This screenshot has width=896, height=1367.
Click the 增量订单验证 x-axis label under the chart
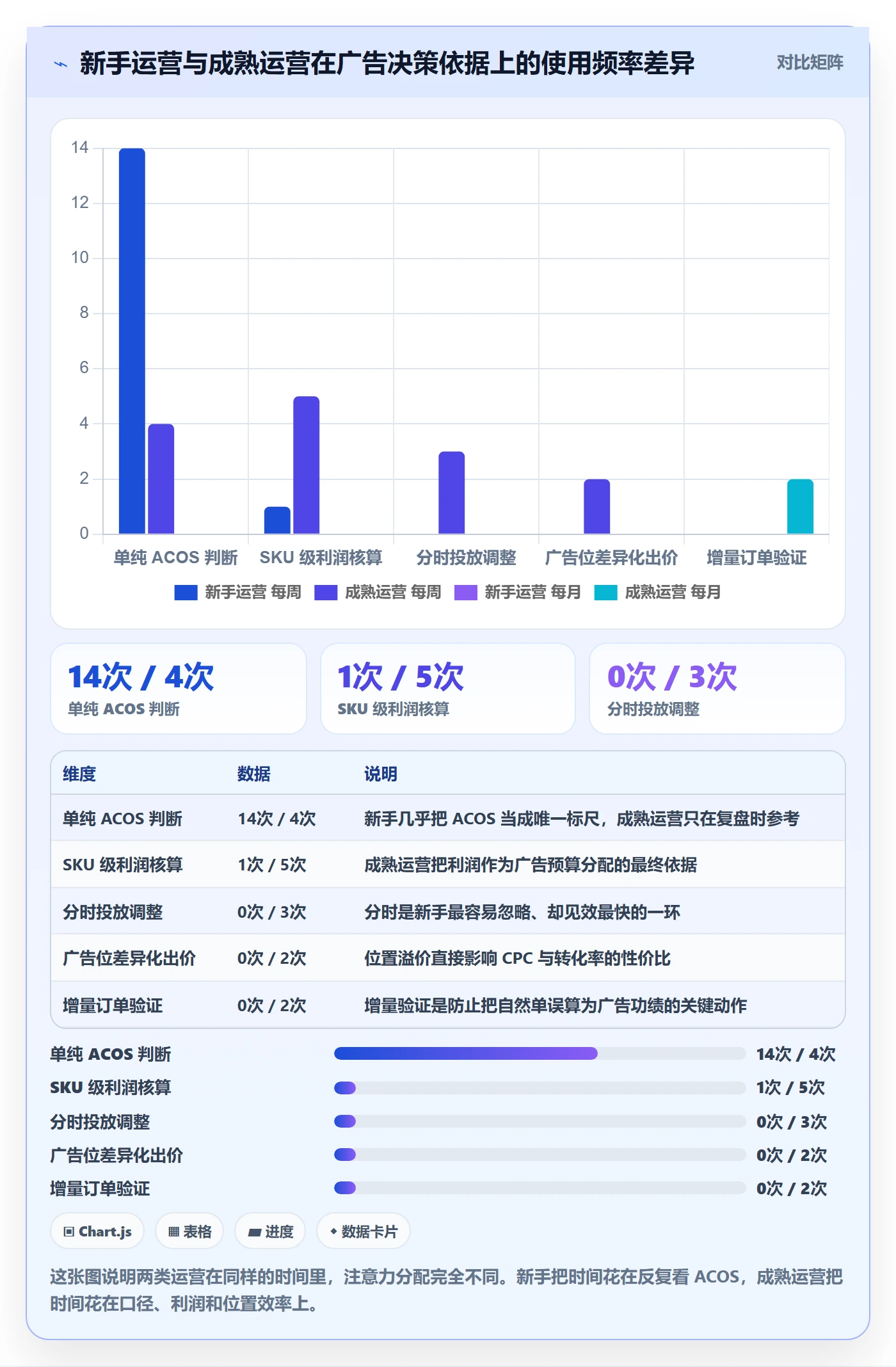point(756,558)
